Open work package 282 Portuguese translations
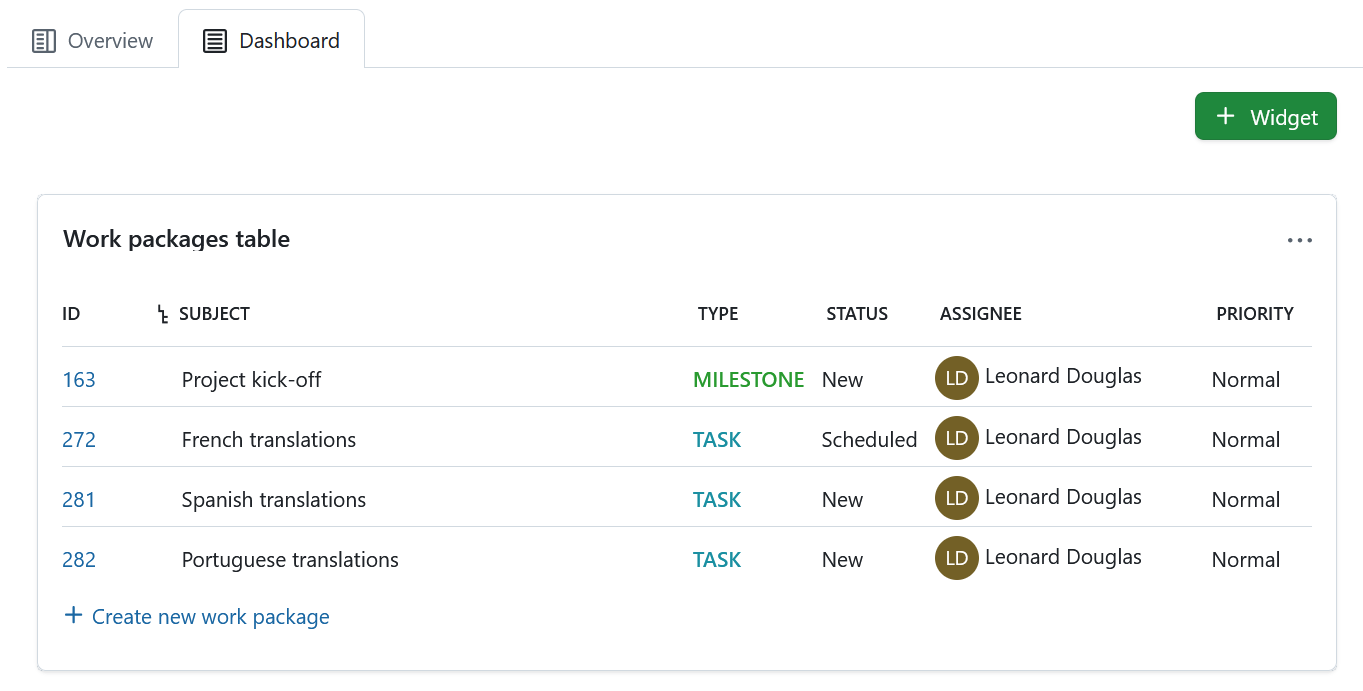The image size is (1363, 691). pos(78,559)
